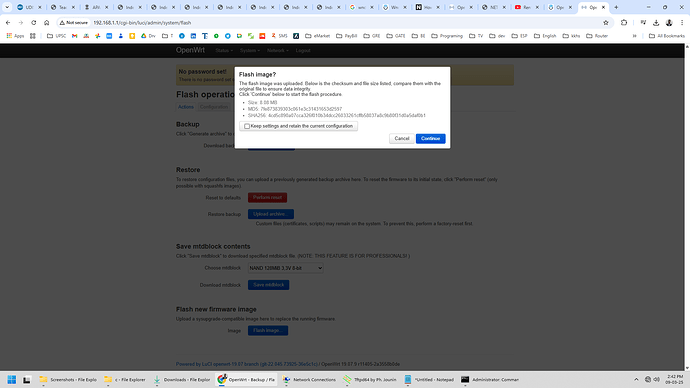The width and height of the screenshot is (690, 388).
Task: Open the System menu in OpenWrt header
Action: pos(250,51)
